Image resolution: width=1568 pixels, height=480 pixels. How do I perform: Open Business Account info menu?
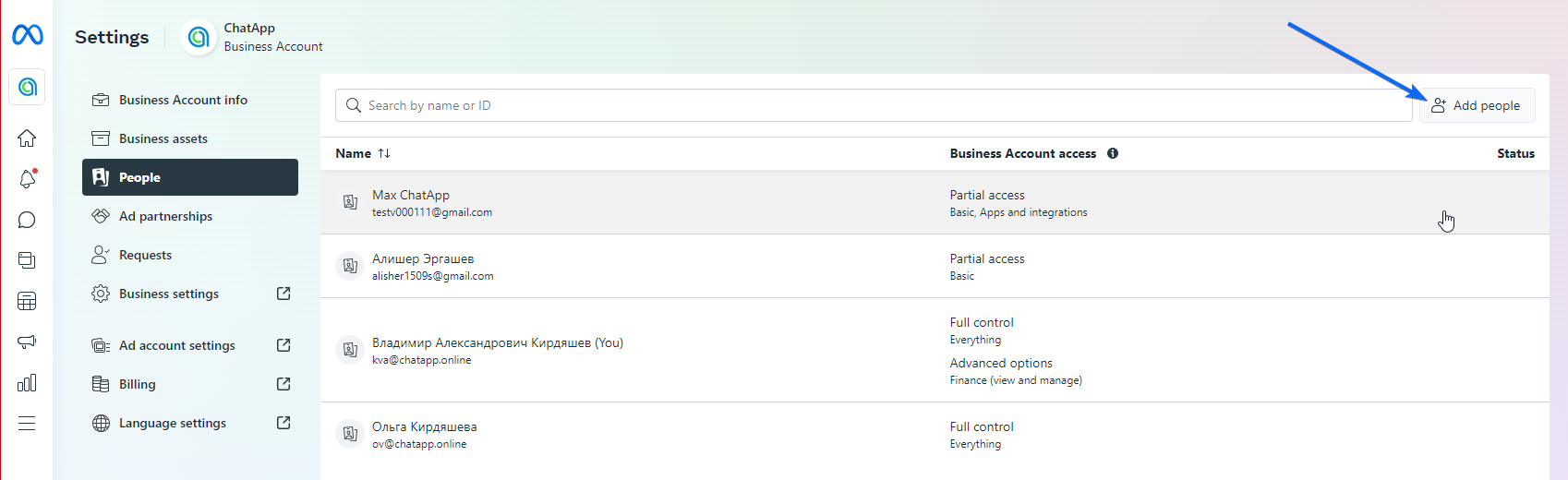pos(190,100)
